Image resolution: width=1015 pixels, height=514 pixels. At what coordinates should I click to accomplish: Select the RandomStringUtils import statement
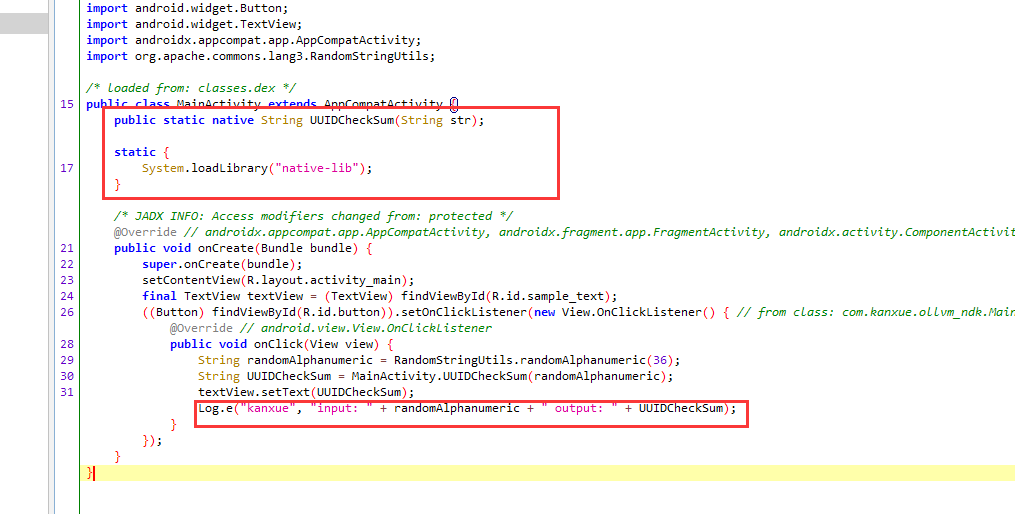[261, 56]
